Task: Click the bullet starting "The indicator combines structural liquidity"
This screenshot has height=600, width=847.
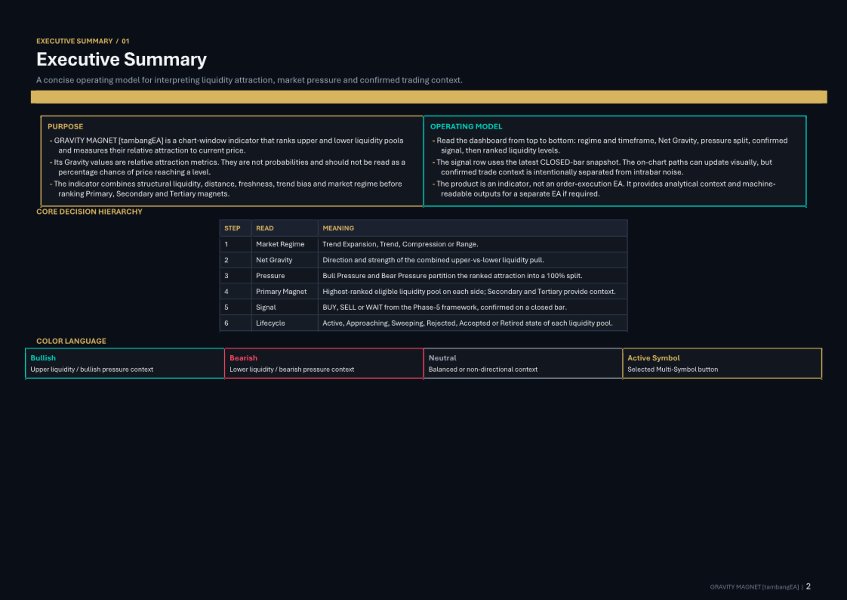Action: pos(226,188)
